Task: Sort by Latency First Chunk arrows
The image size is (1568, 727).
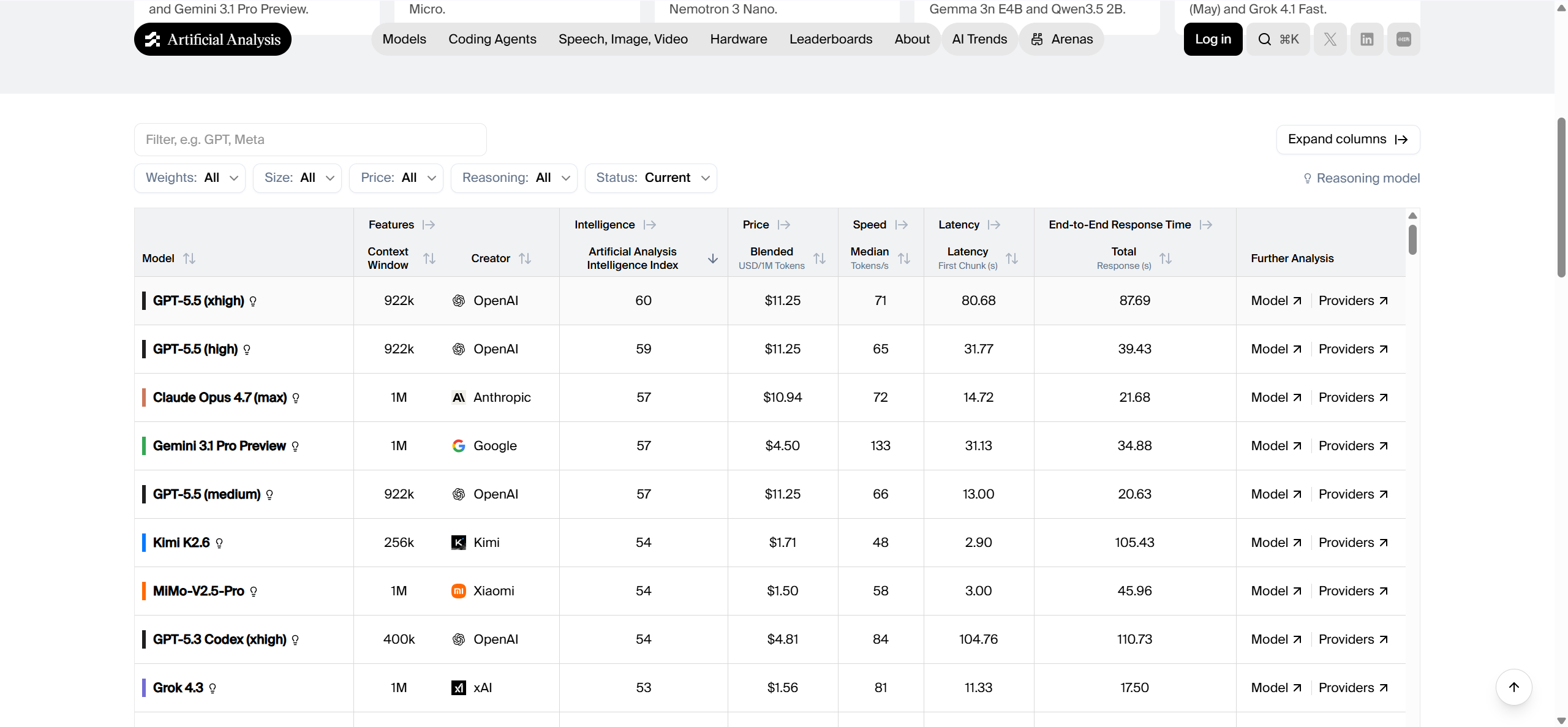Action: 1012,258
